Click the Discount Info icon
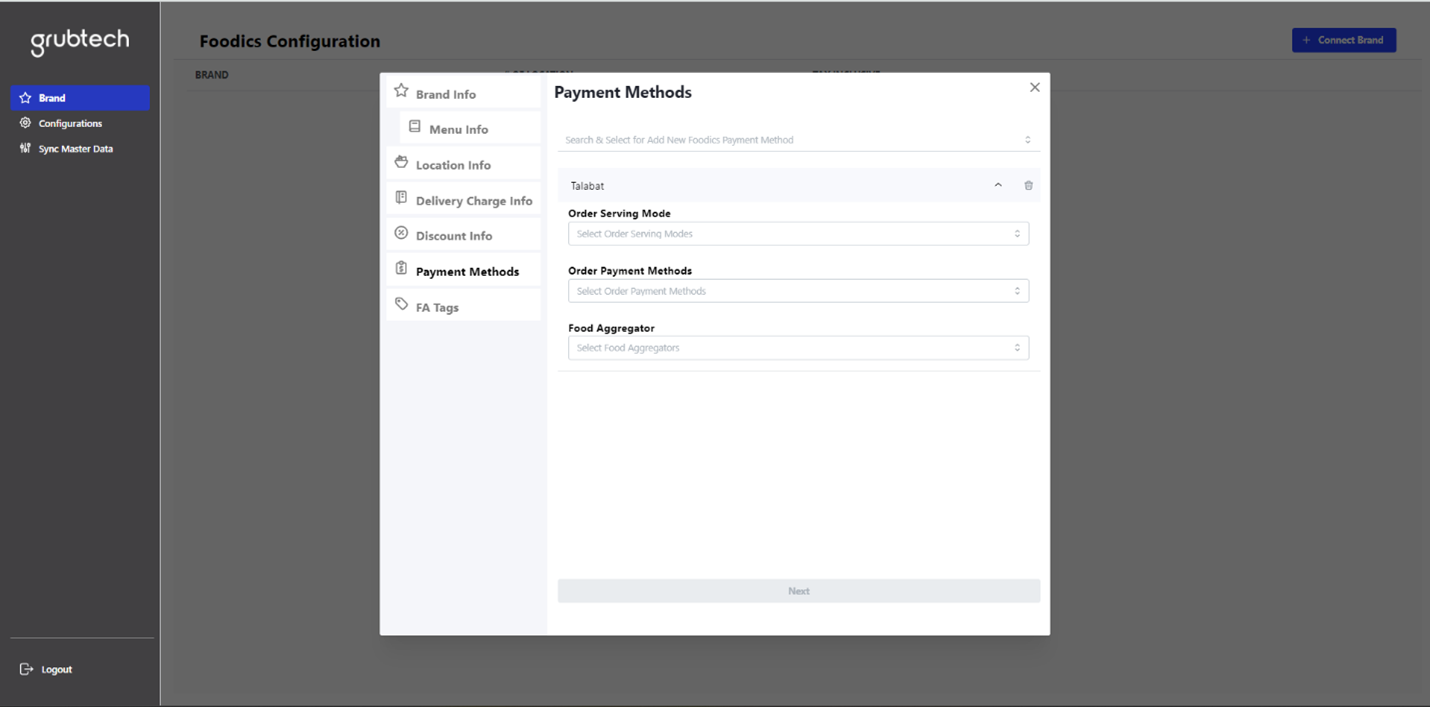Screen dimensions: 1430x707 coord(401,233)
